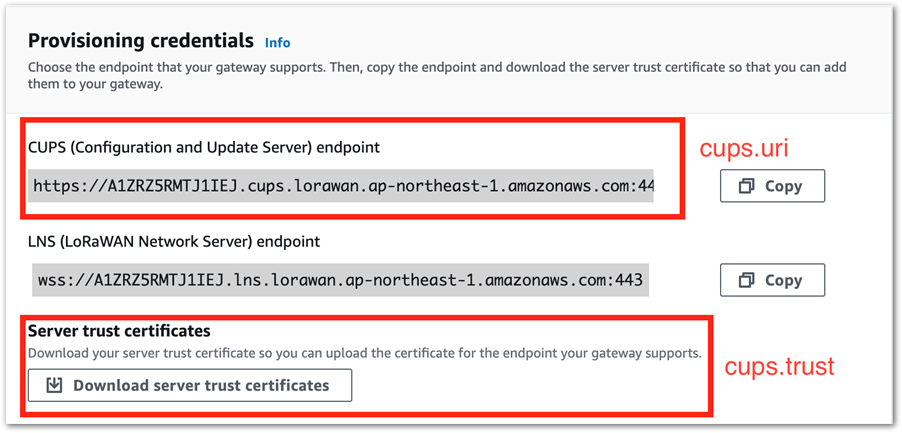Image resolution: width=902 pixels, height=433 pixels.
Task: Click the port 443 at the end of the LNS URL
Action: [628, 281]
